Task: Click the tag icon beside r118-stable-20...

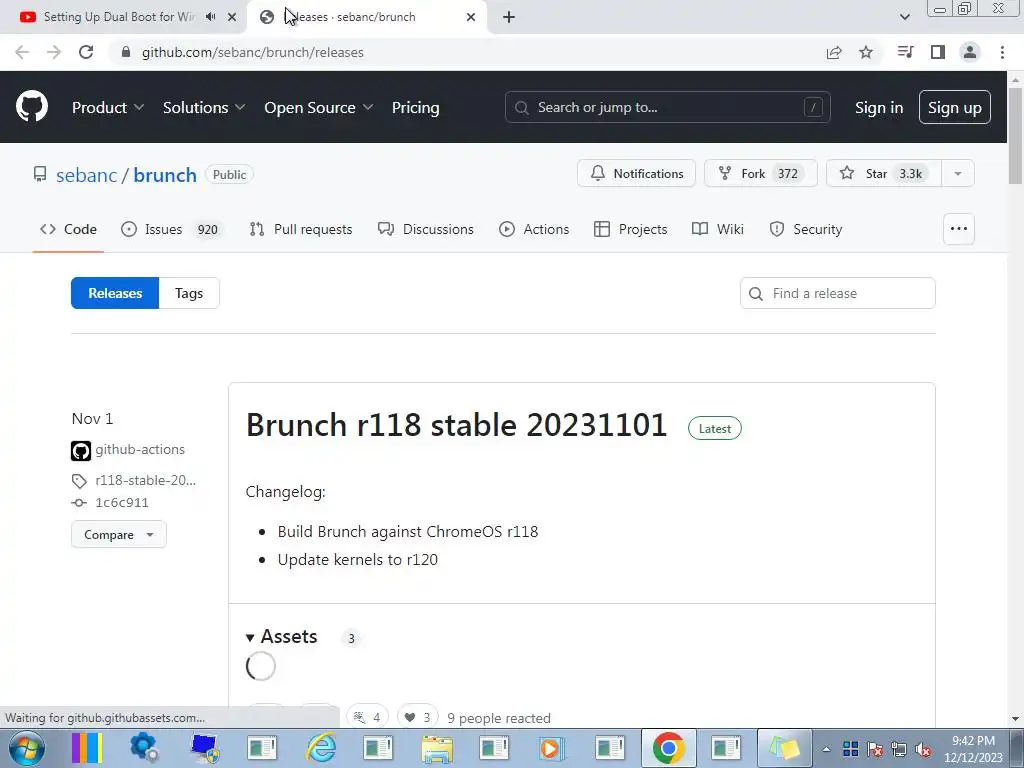Action: pyautogui.click(x=79, y=481)
